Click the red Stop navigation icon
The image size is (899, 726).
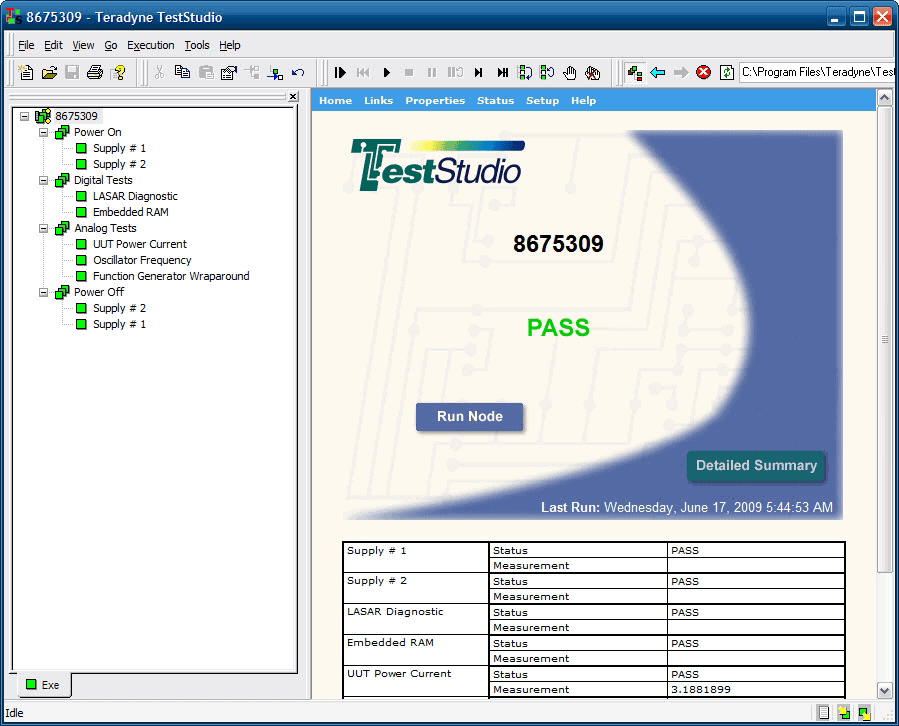tap(702, 72)
